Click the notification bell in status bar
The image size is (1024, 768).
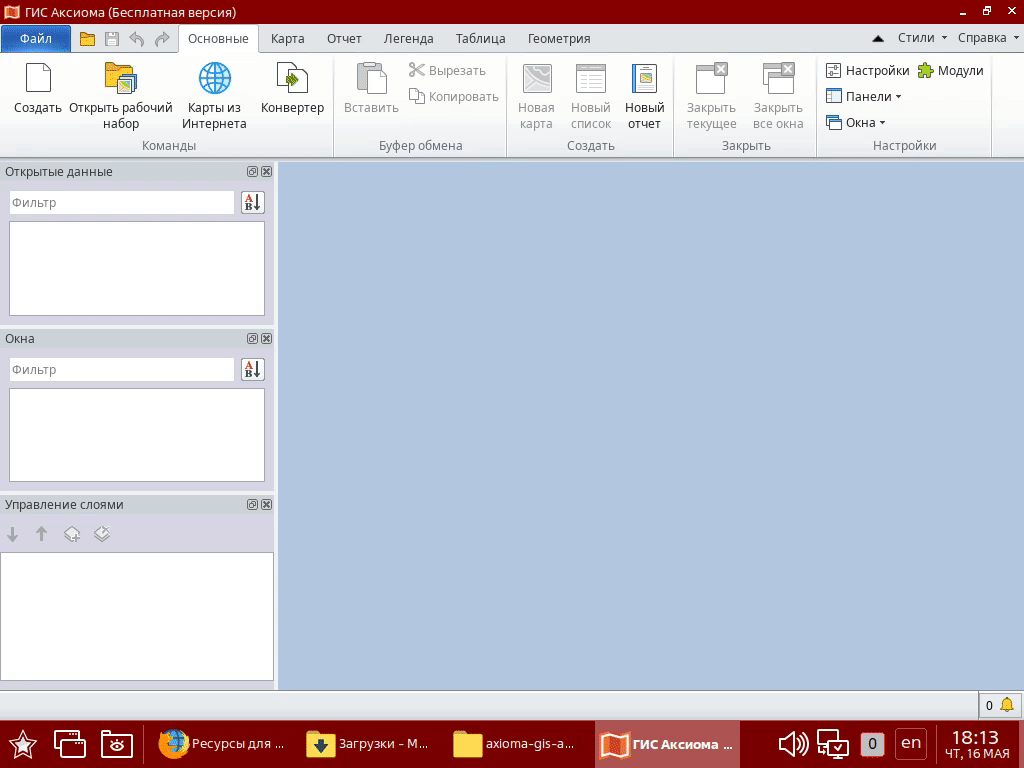[x=1007, y=705]
